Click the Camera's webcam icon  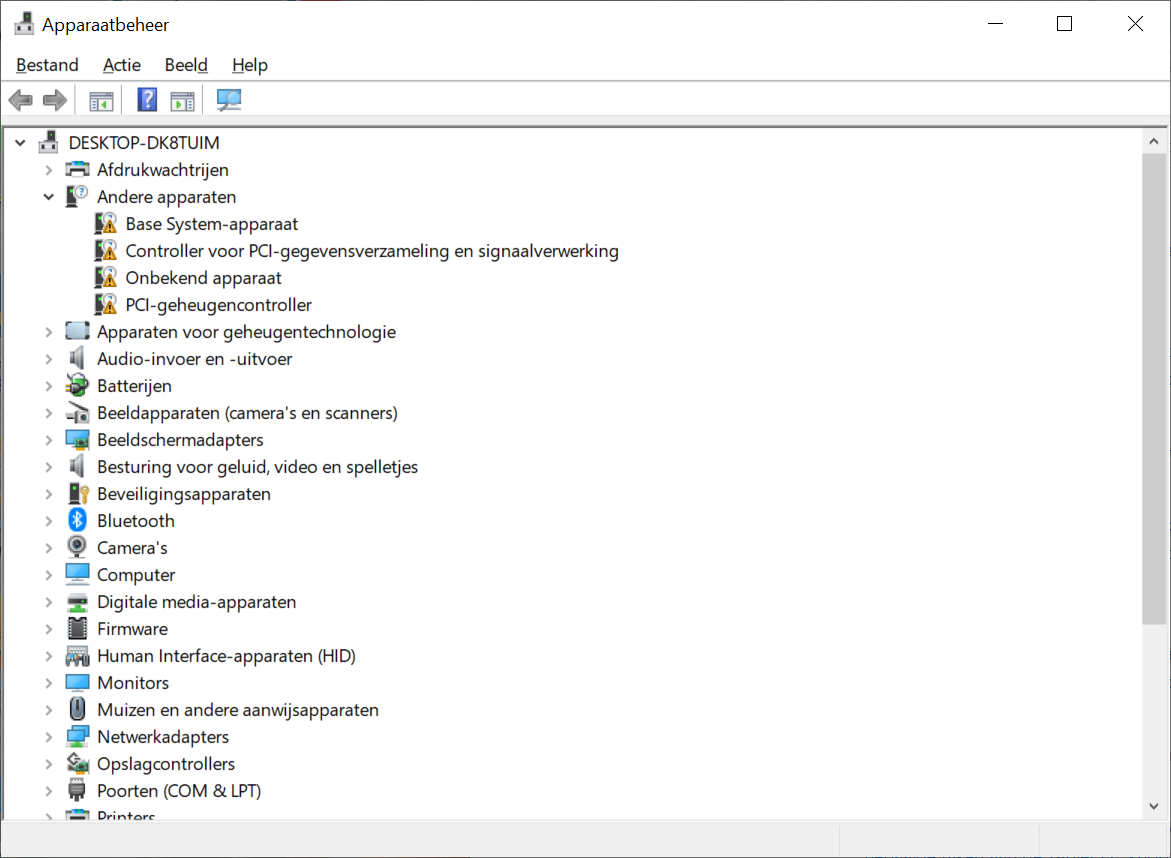[77, 547]
